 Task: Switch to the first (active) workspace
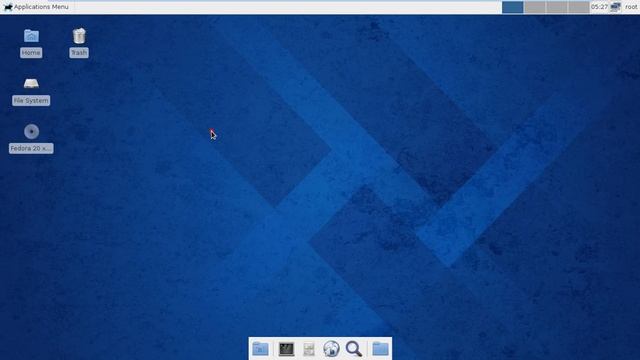[513, 7]
